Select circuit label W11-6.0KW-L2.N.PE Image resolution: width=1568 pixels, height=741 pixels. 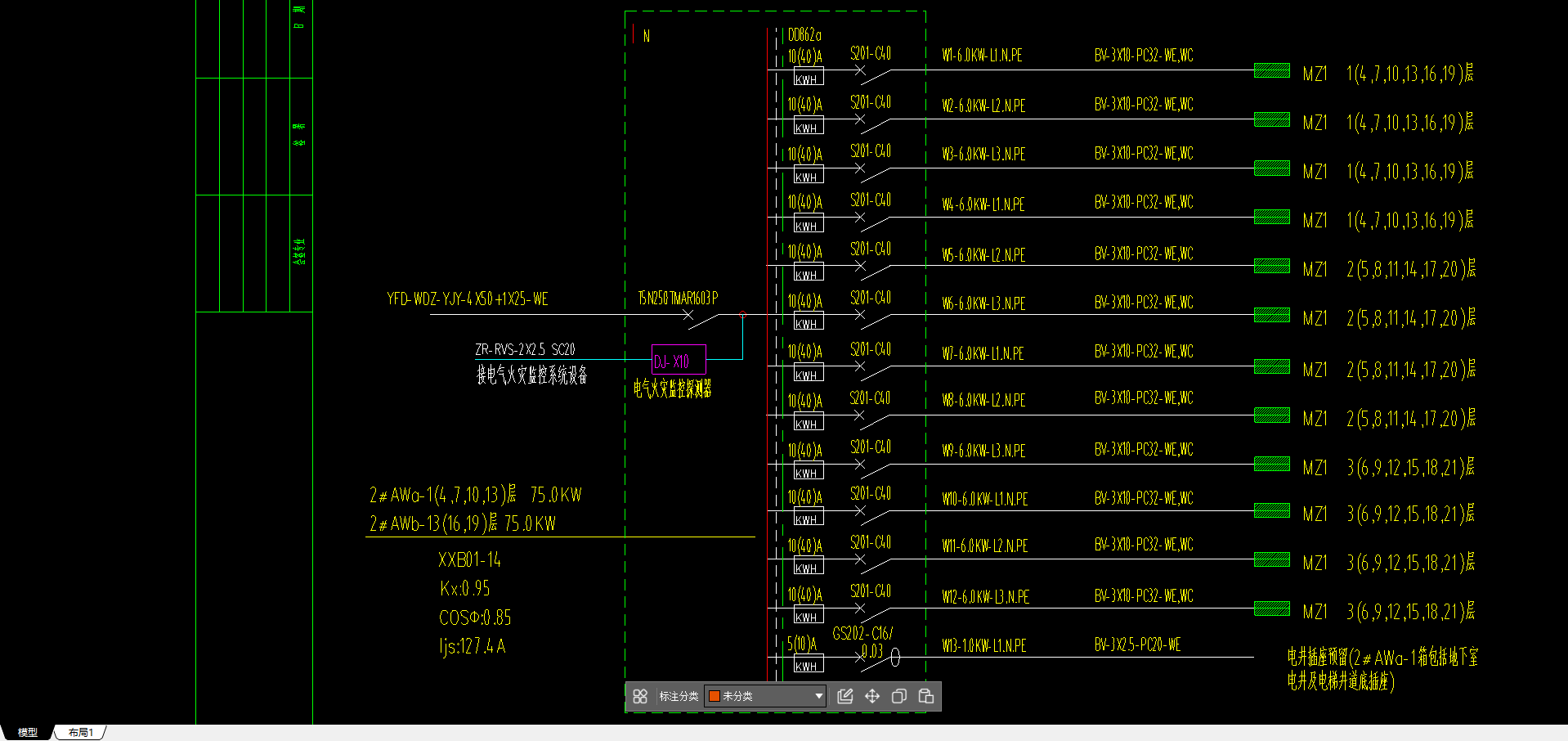985,546
